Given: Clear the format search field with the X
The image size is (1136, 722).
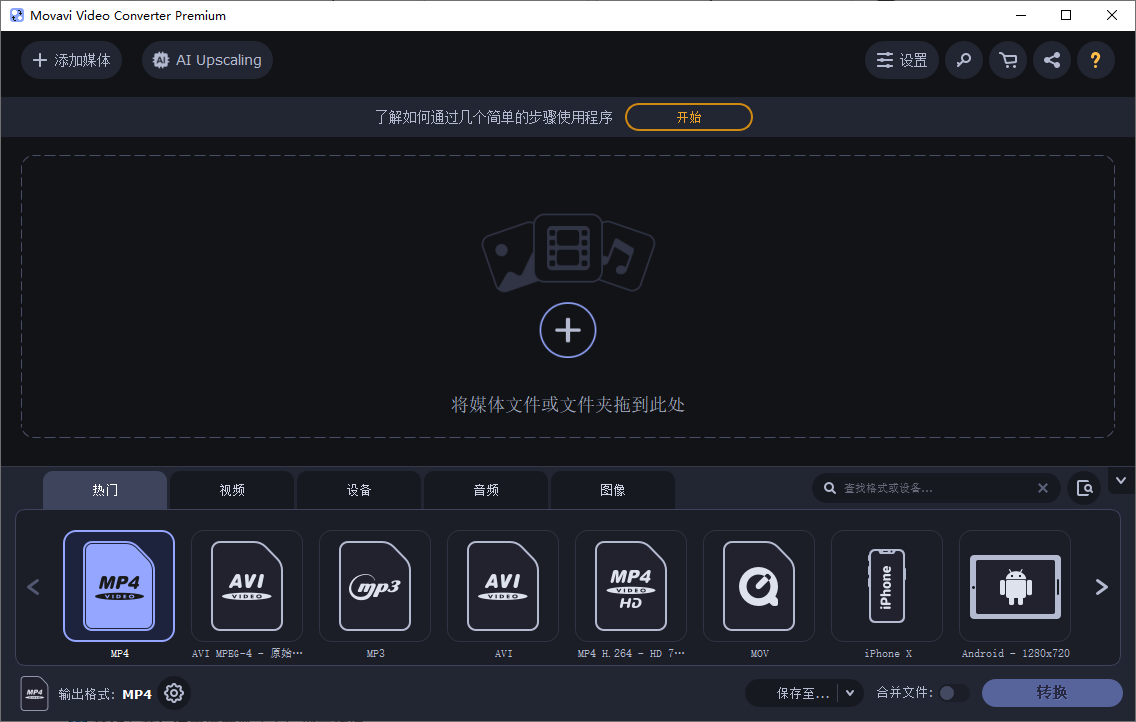Looking at the screenshot, I should (1043, 488).
